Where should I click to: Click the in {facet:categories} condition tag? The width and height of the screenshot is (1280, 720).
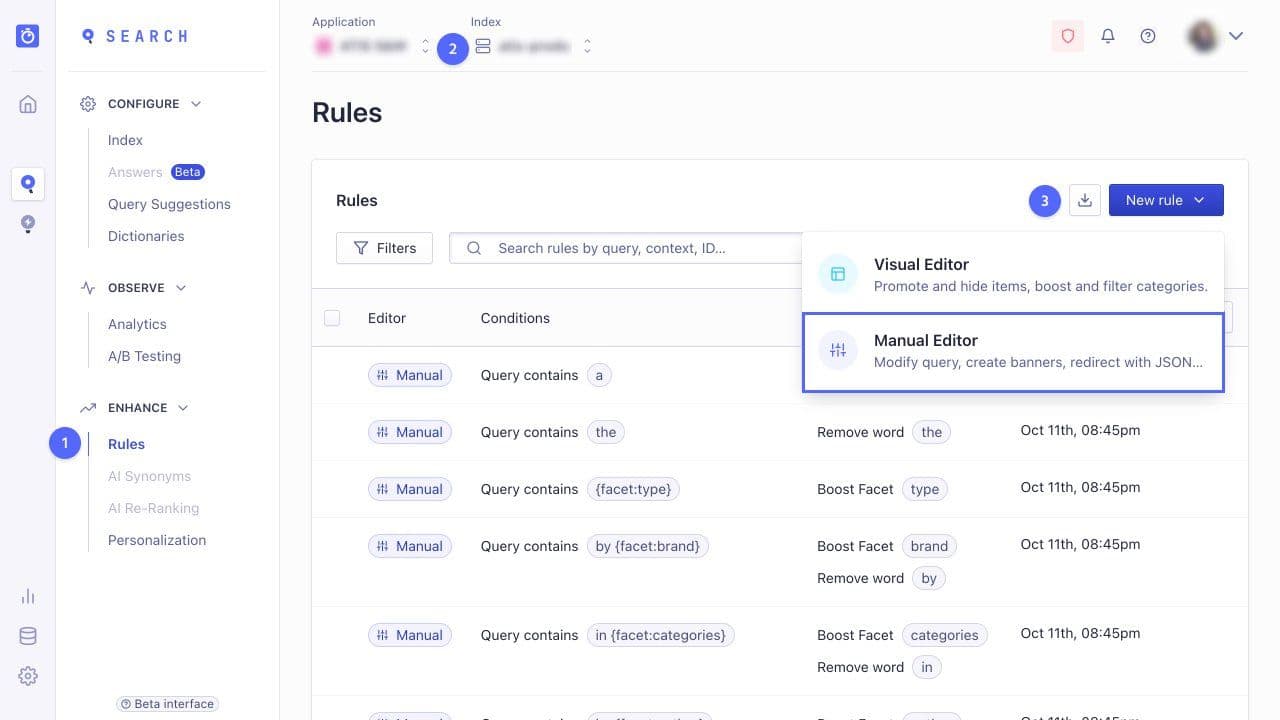(x=661, y=635)
